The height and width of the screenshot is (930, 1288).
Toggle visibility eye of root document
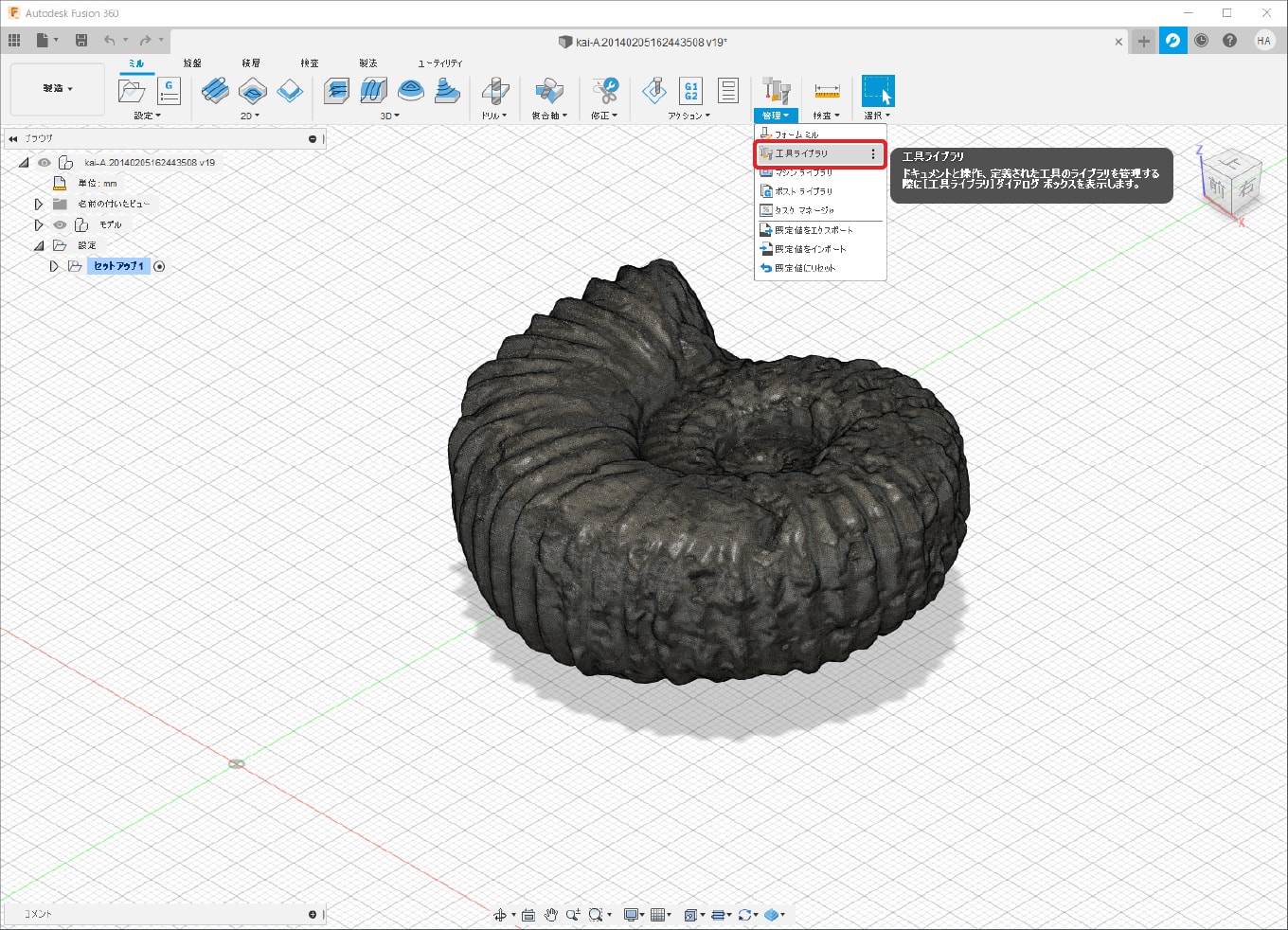[x=44, y=163]
